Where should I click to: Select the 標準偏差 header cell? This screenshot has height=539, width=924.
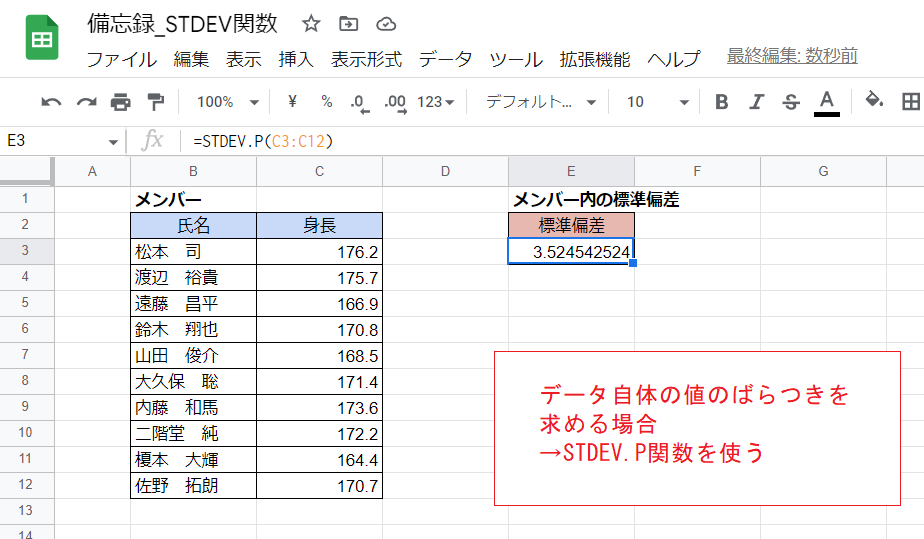click(571, 225)
